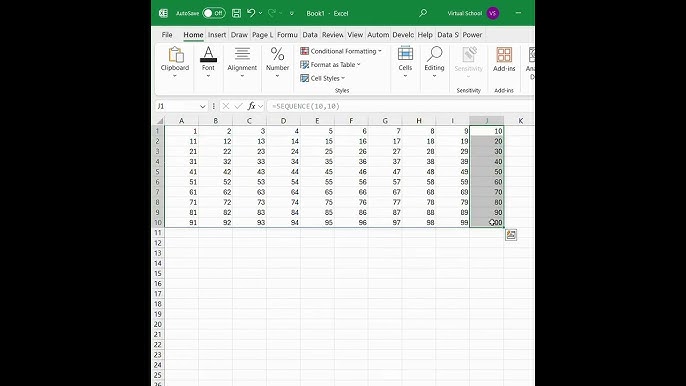The width and height of the screenshot is (686, 386).
Task: Open Format as Table menu
Action: pos(330,65)
